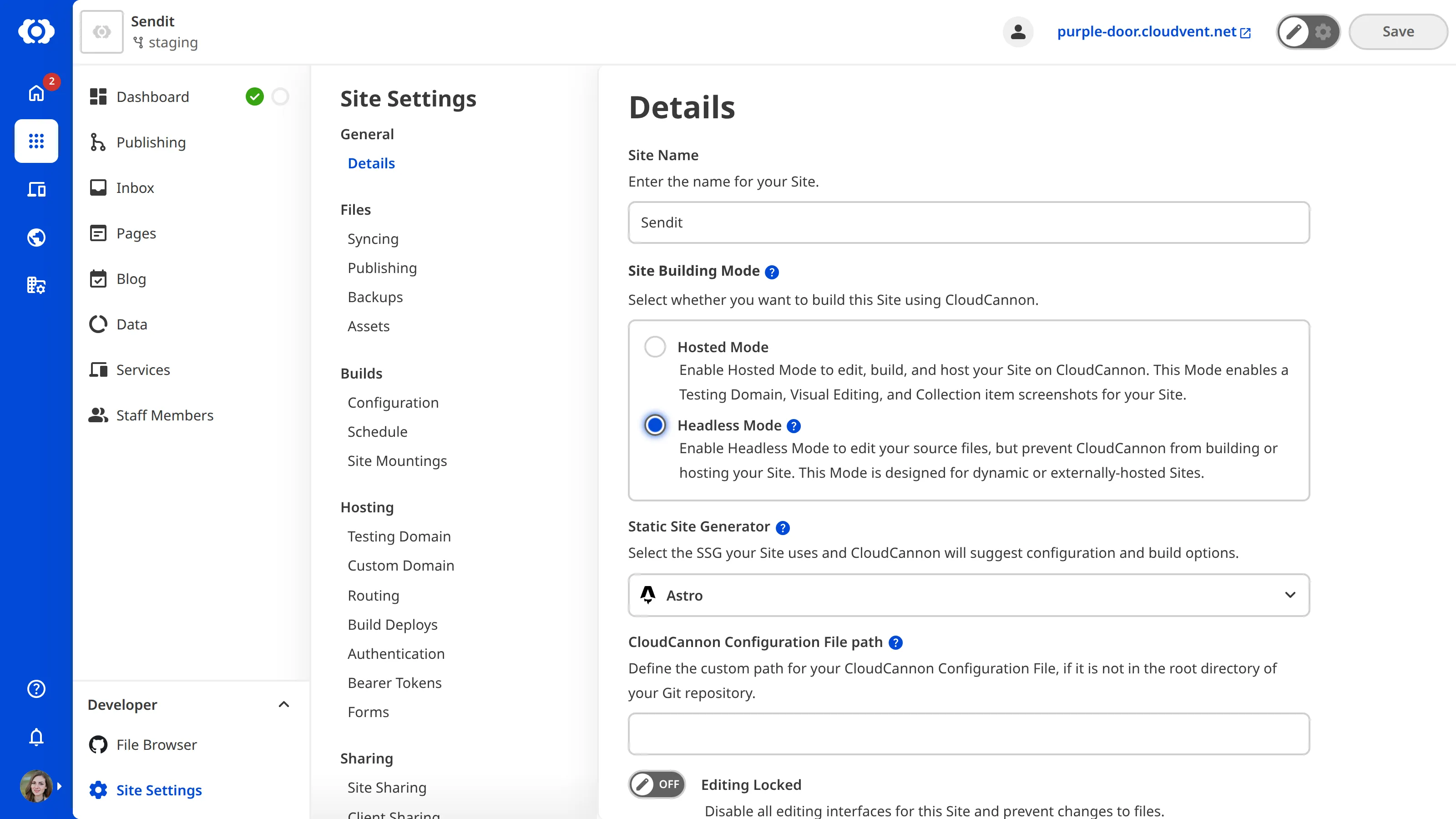Open the help question mark in blue rail

point(36,688)
